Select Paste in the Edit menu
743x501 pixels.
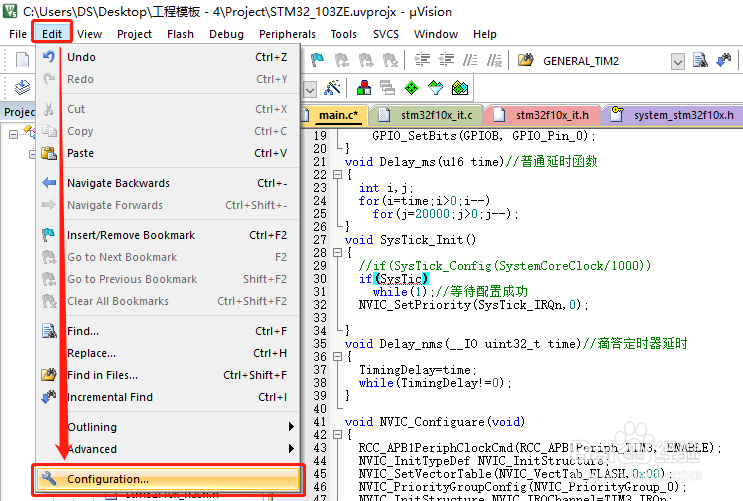click(168, 153)
